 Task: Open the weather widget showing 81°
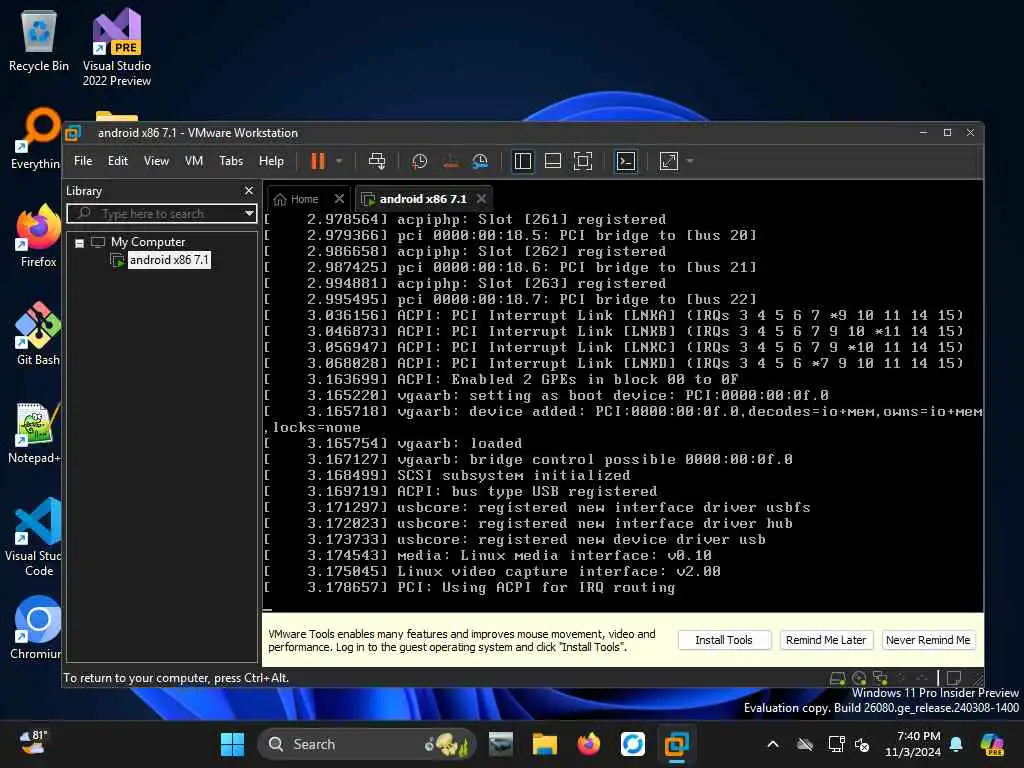33,743
